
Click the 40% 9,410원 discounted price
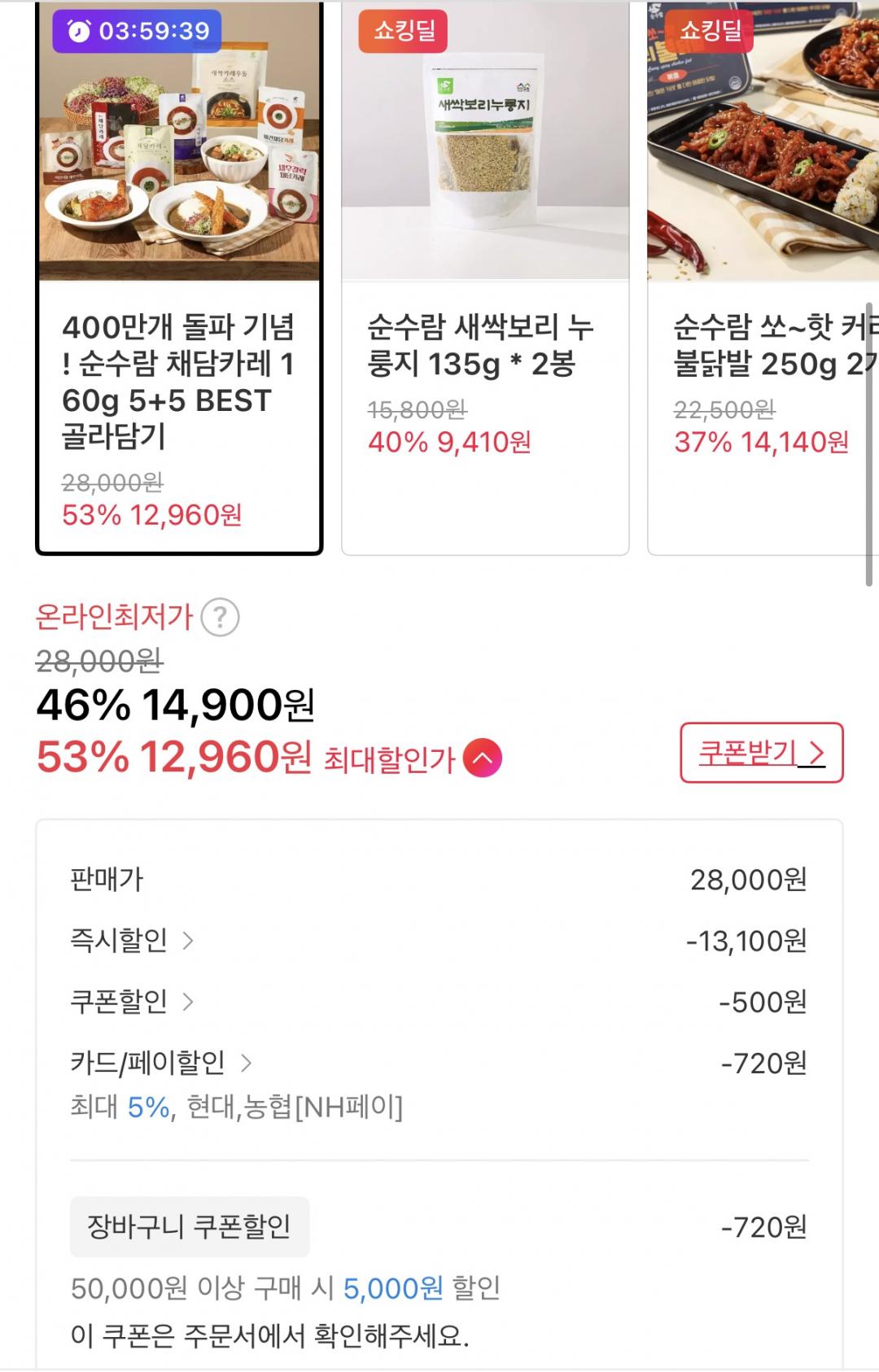[449, 442]
